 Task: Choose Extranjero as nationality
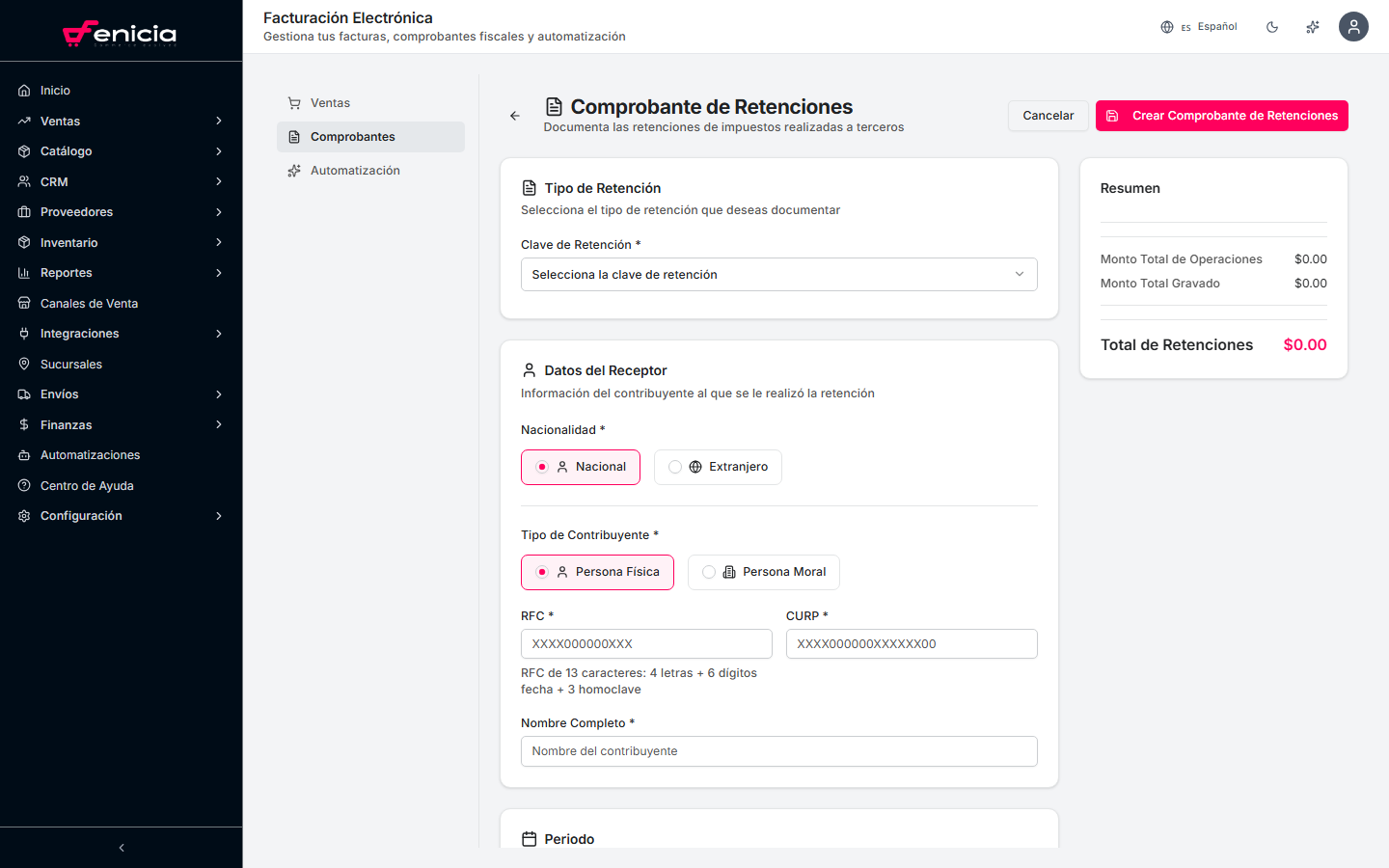click(718, 467)
